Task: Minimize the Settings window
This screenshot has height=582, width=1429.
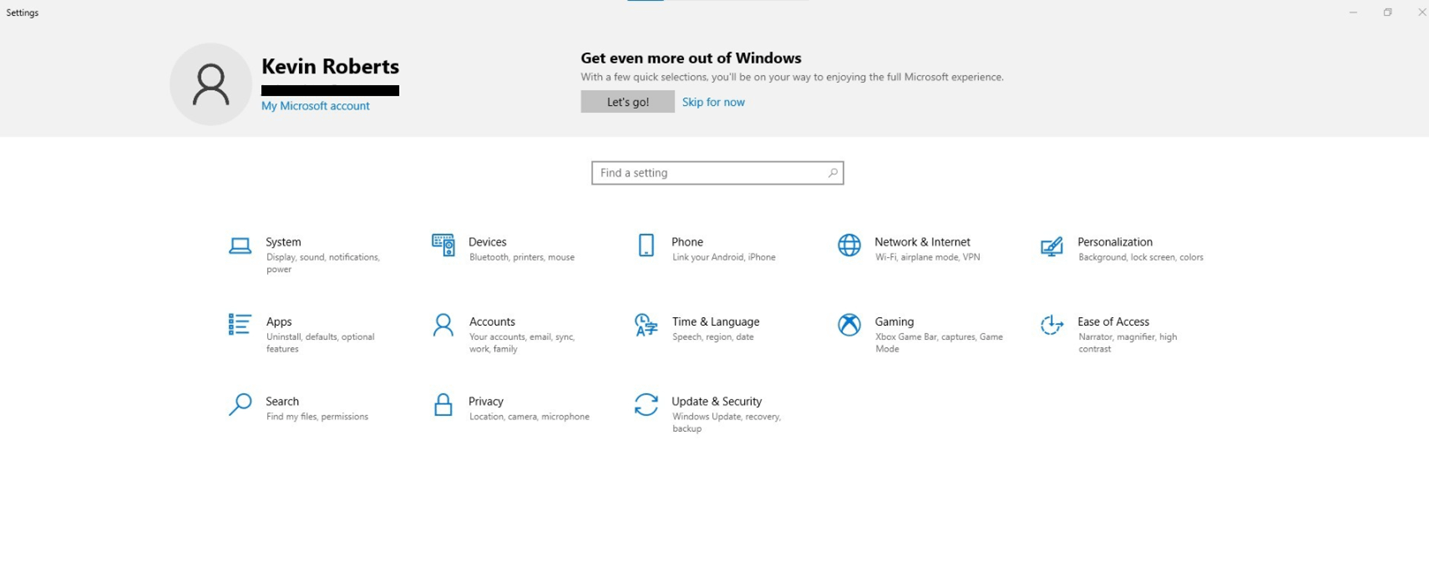Action: click(x=1353, y=13)
